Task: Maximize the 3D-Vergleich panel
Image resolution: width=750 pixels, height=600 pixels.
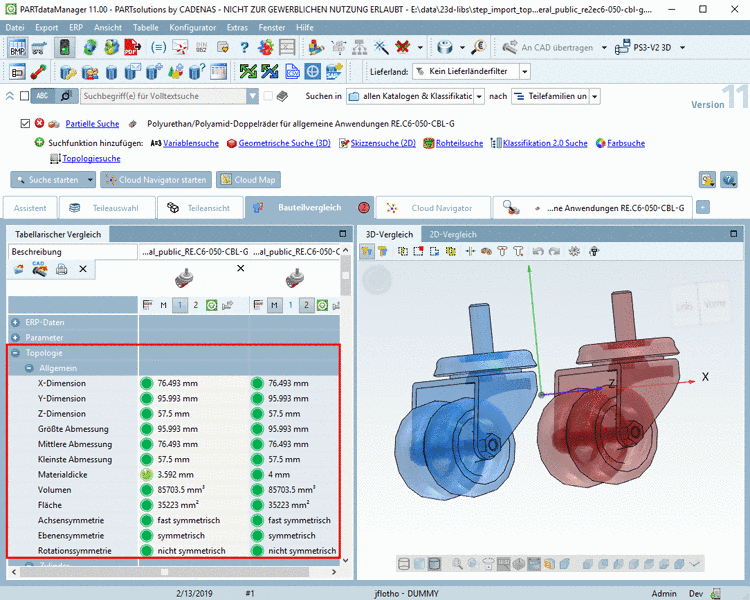Action: click(733, 234)
